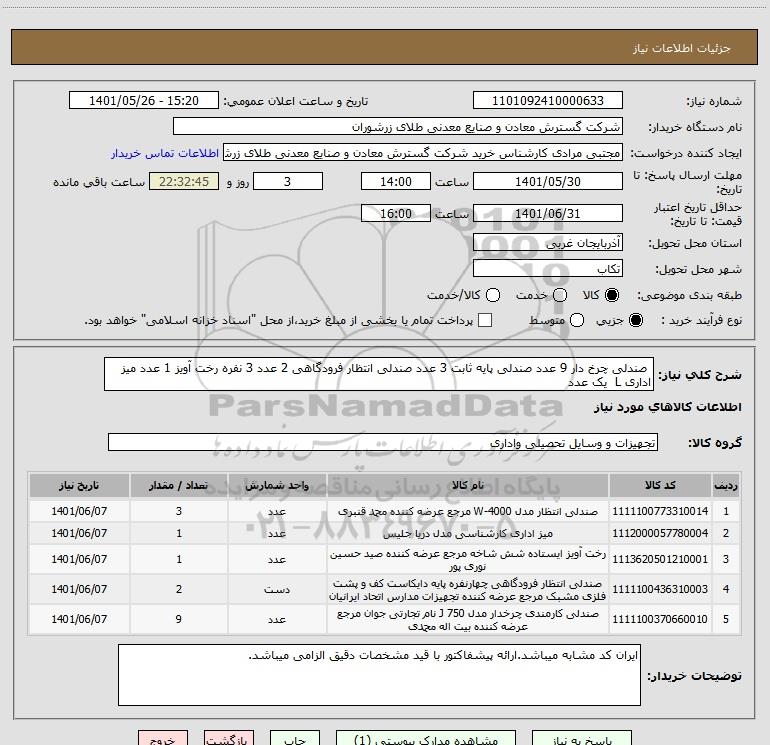
Task: Select the کالا radio button
Action: coord(612,295)
